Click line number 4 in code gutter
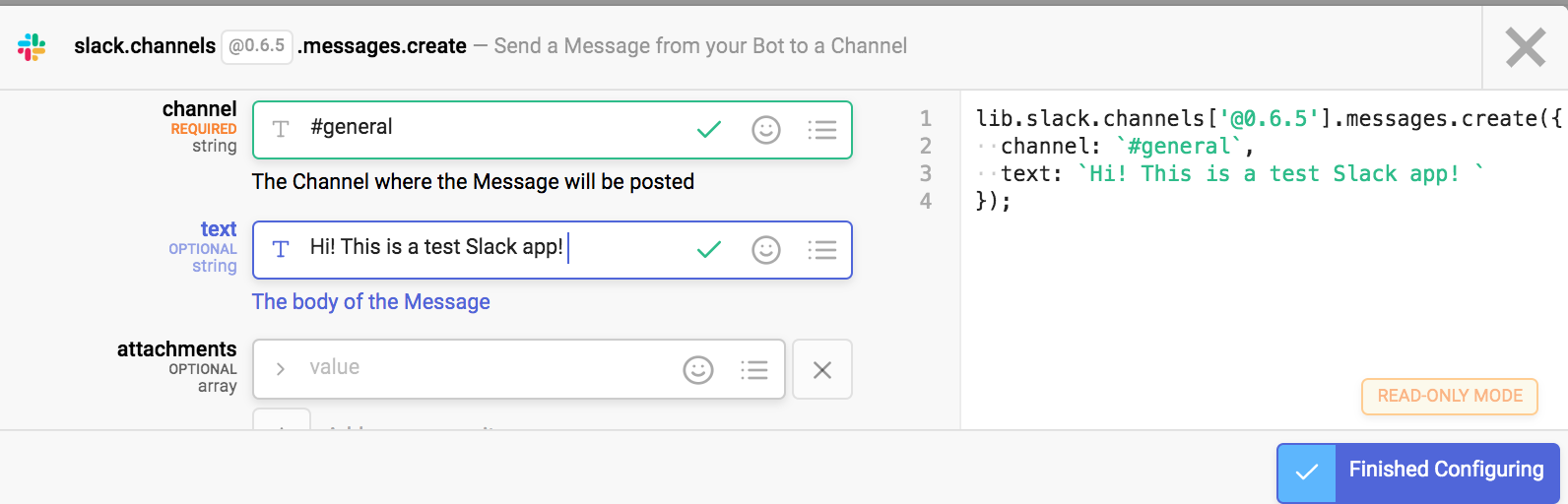The height and width of the screenshot is (504, 1568). pos(926,201)
